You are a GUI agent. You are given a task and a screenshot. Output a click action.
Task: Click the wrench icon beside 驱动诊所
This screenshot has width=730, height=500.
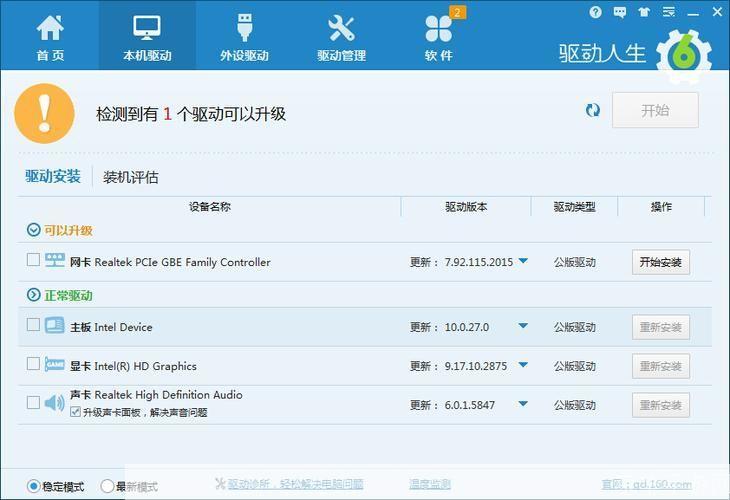click(x=220, y=484)
